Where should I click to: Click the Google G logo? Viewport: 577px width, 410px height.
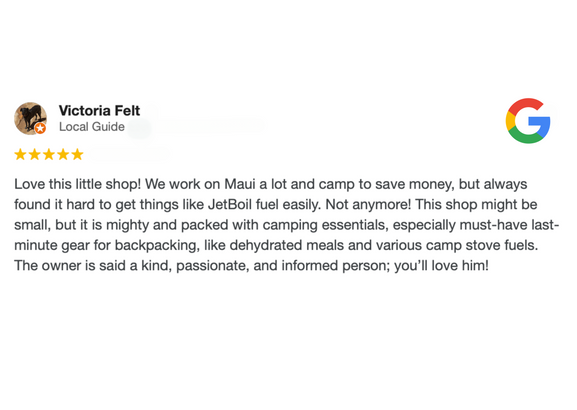(x=528, y=121)
